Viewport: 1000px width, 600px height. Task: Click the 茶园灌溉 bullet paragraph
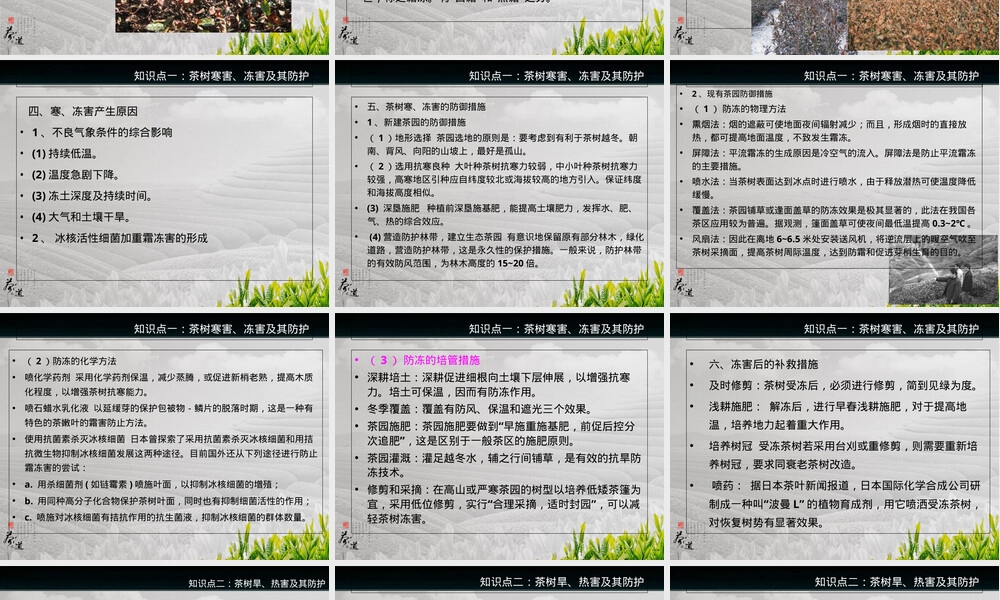point(503,465)
